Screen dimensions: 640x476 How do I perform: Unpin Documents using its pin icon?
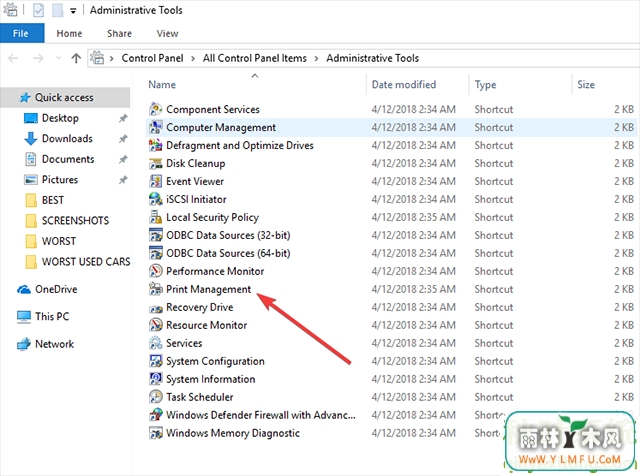pos(123,159)
